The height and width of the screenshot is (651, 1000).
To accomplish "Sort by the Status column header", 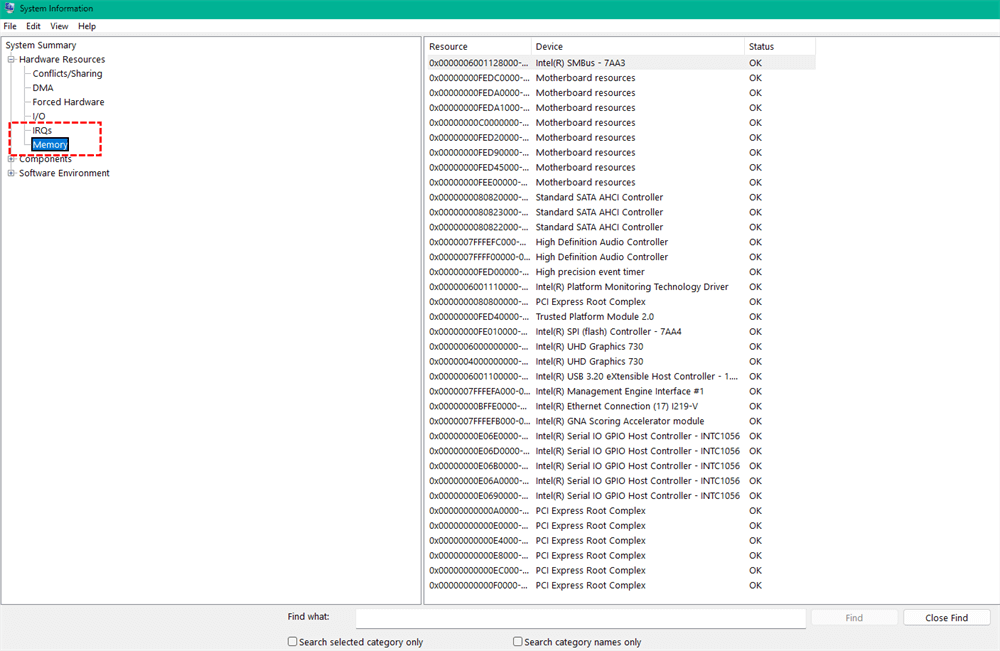I will pos(778,47).
